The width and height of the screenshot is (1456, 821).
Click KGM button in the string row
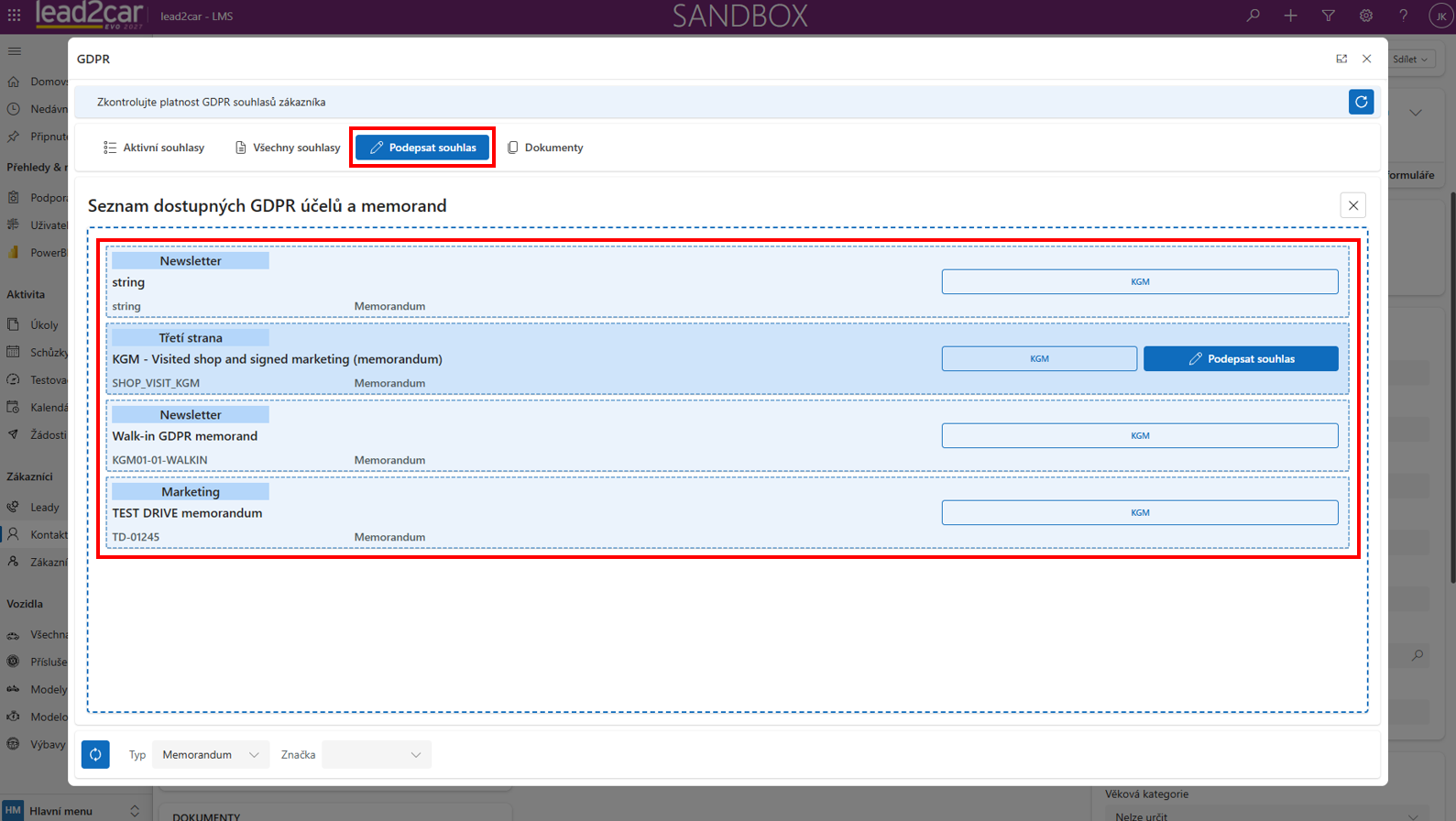(1140, 281)
